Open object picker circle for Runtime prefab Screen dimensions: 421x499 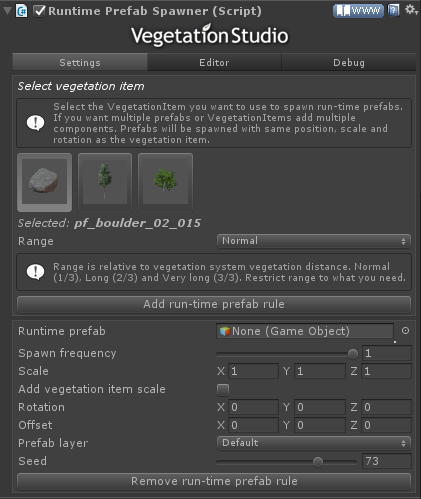[405, 331]
